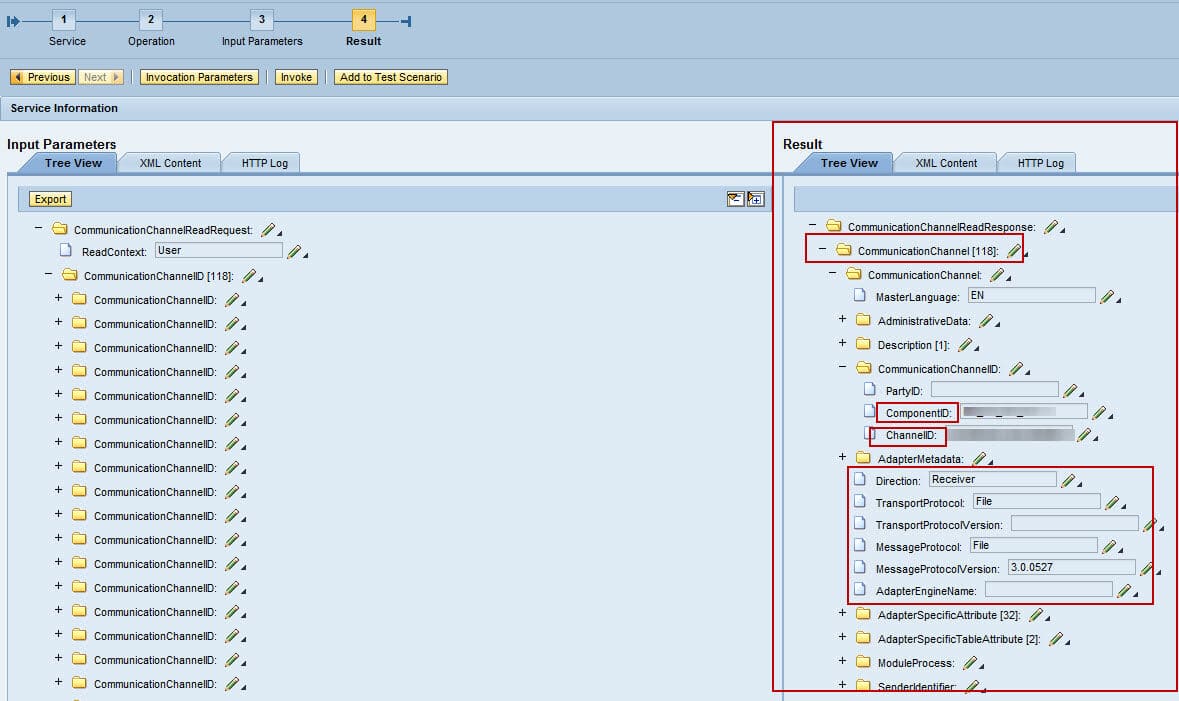Click pencil icon next to AdministrativeData
The image size is (1179, 701).
[x=986, y=321]
